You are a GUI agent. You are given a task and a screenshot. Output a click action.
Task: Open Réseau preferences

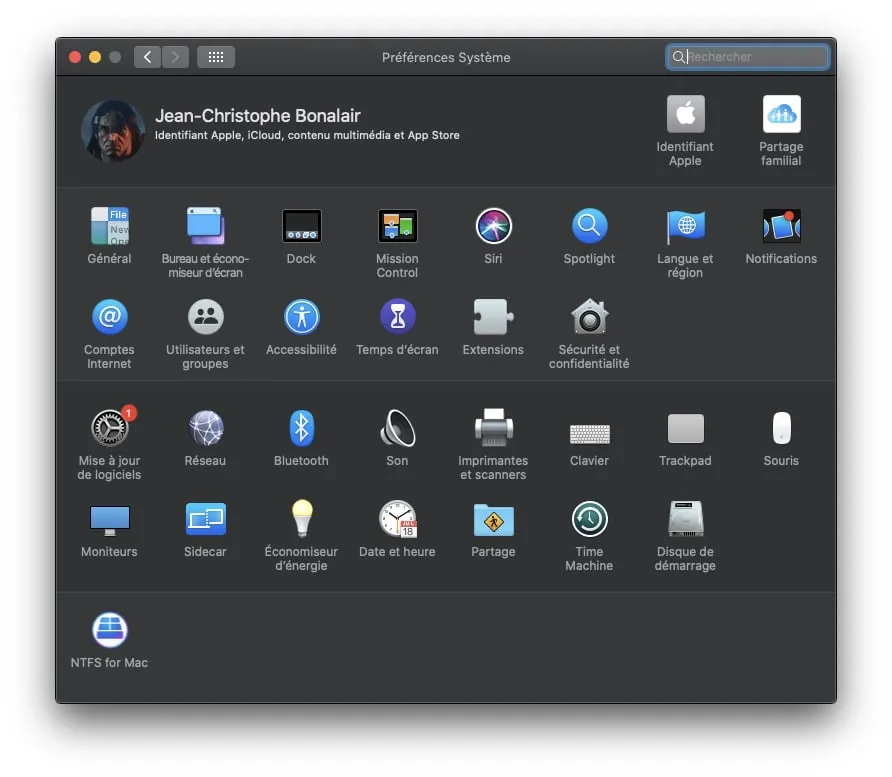click(205, 428)
